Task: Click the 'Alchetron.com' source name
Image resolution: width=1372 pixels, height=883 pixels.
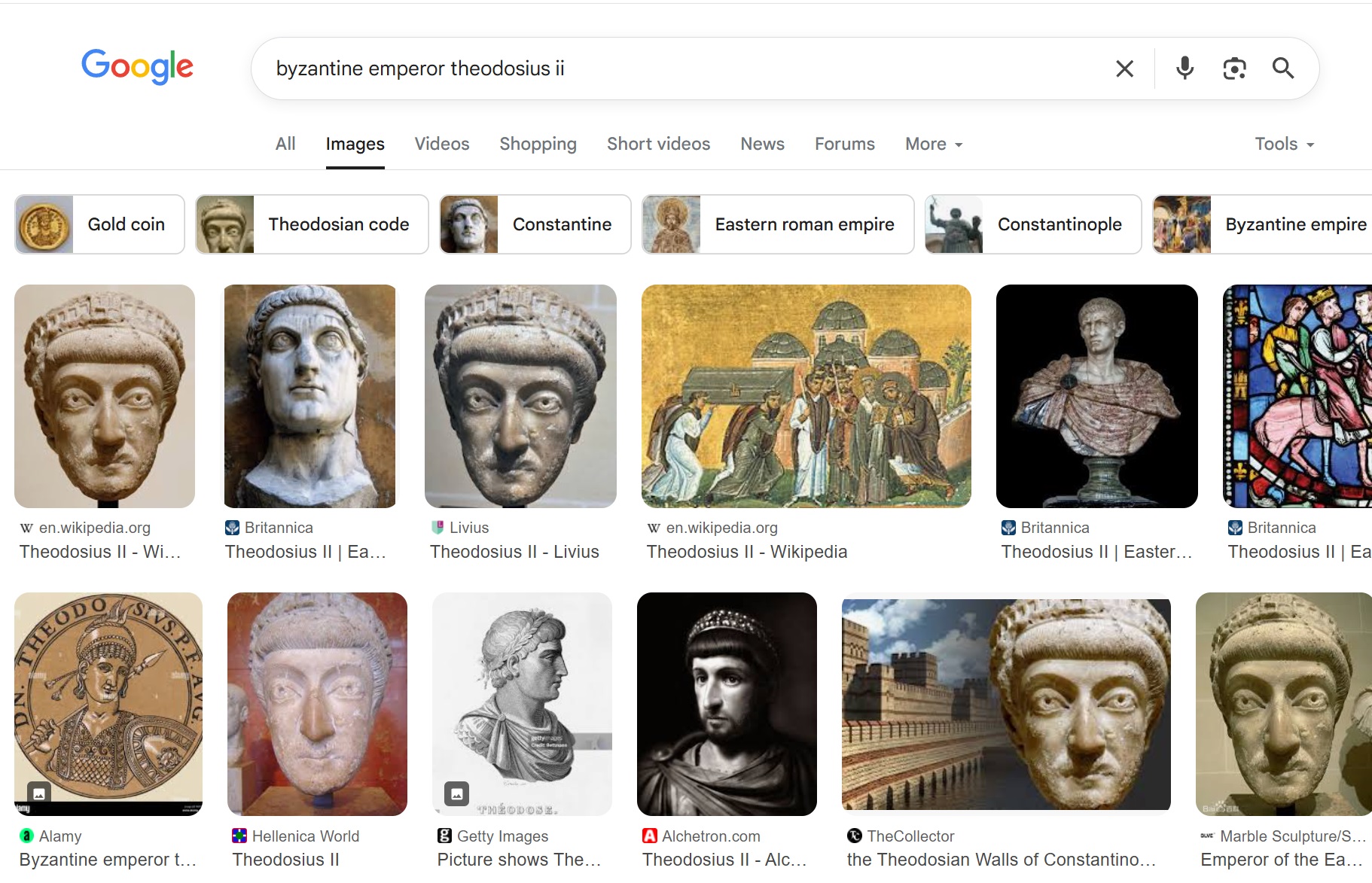Action: click(x=711, y=836)
